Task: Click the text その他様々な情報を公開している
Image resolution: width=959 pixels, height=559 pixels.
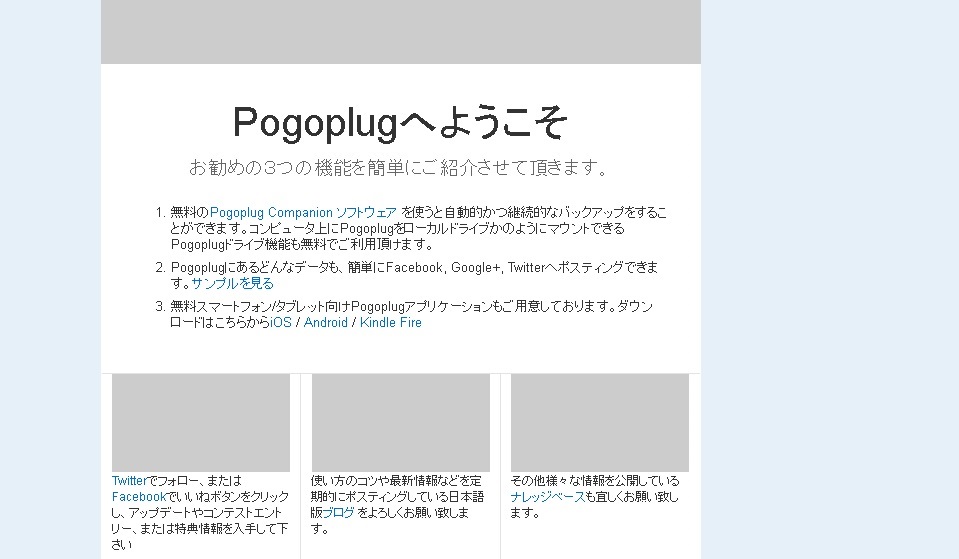Action: [594, 481]
